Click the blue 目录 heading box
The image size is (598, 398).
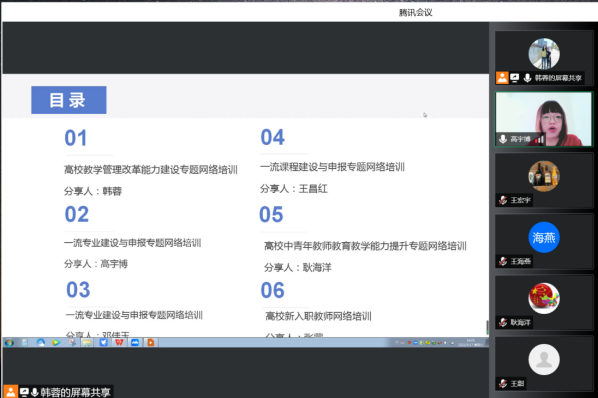[x=69, y=100]
